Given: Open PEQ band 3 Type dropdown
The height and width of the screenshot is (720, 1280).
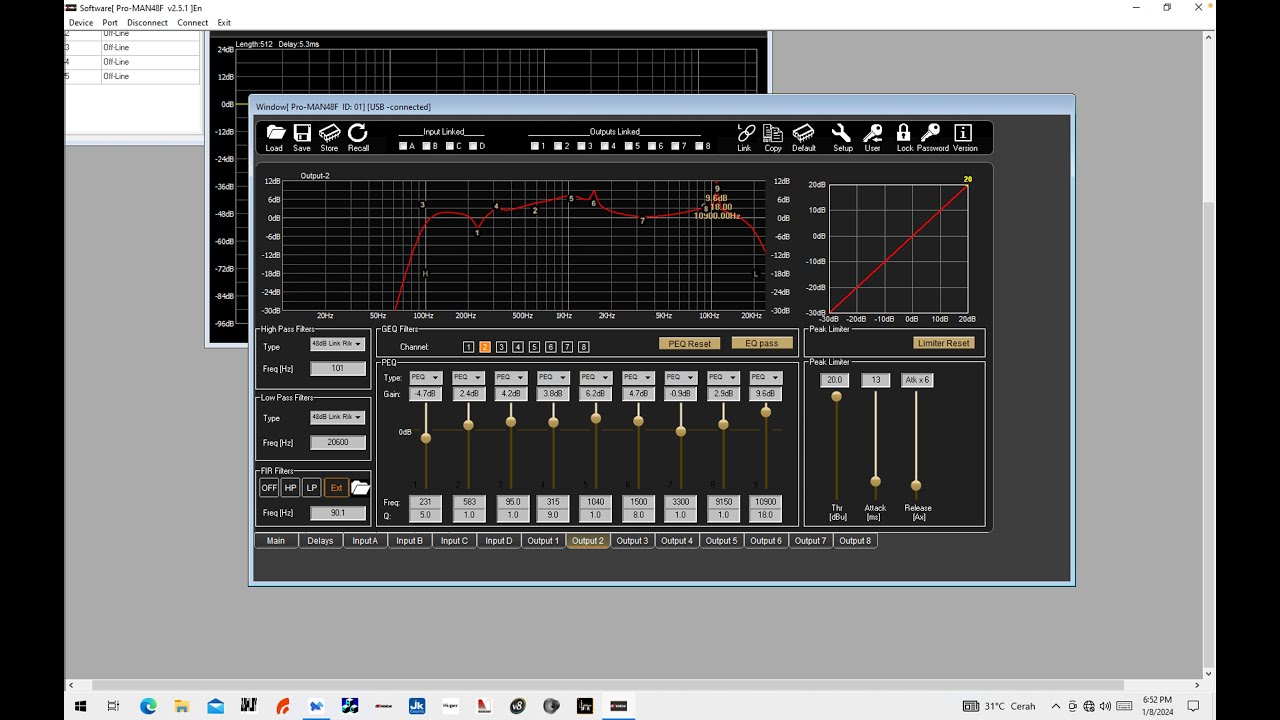Looking at the screenshot, I should (x=511, y=377).
